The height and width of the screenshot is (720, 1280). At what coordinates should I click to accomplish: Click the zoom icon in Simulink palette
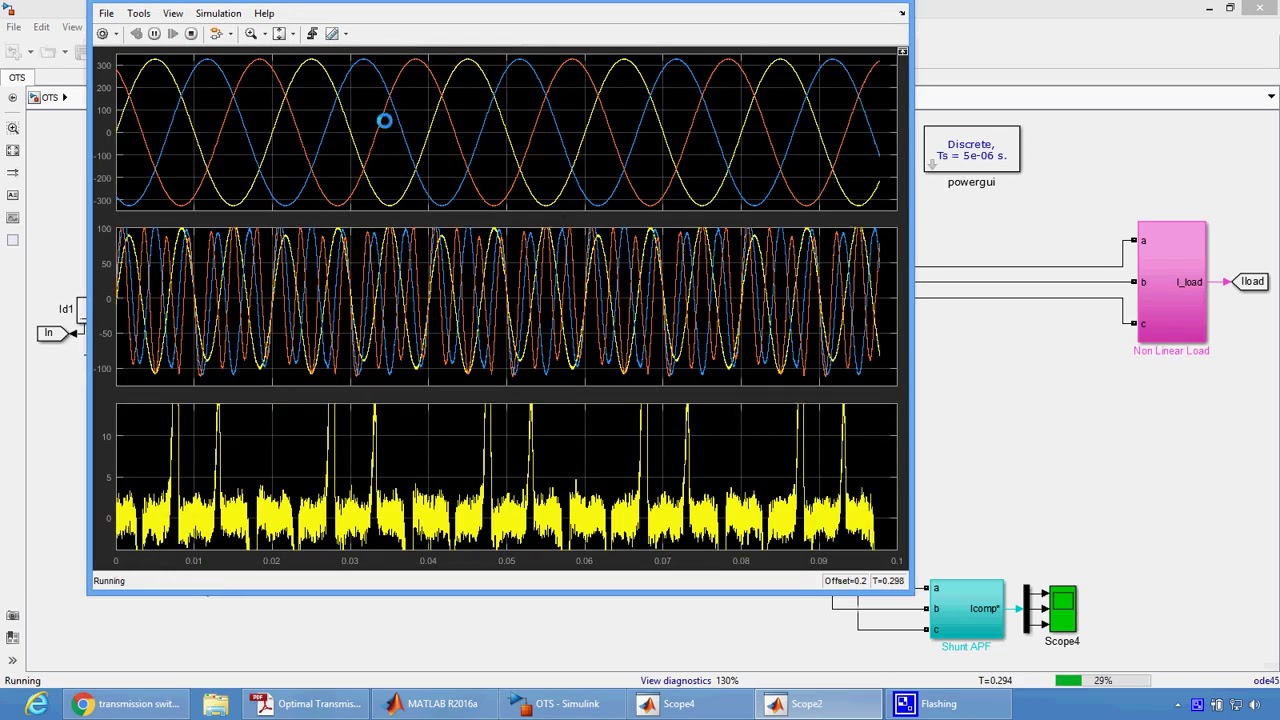click(13, 128)
